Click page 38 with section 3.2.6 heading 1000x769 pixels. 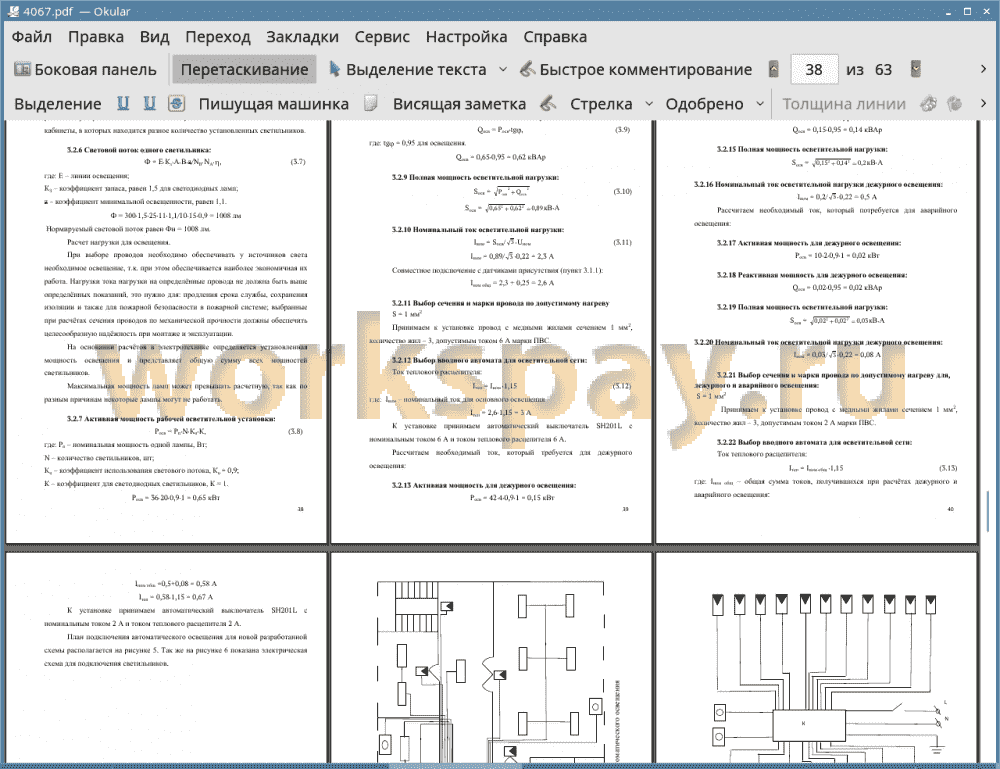pyautogui.click(x=166, y=332)
